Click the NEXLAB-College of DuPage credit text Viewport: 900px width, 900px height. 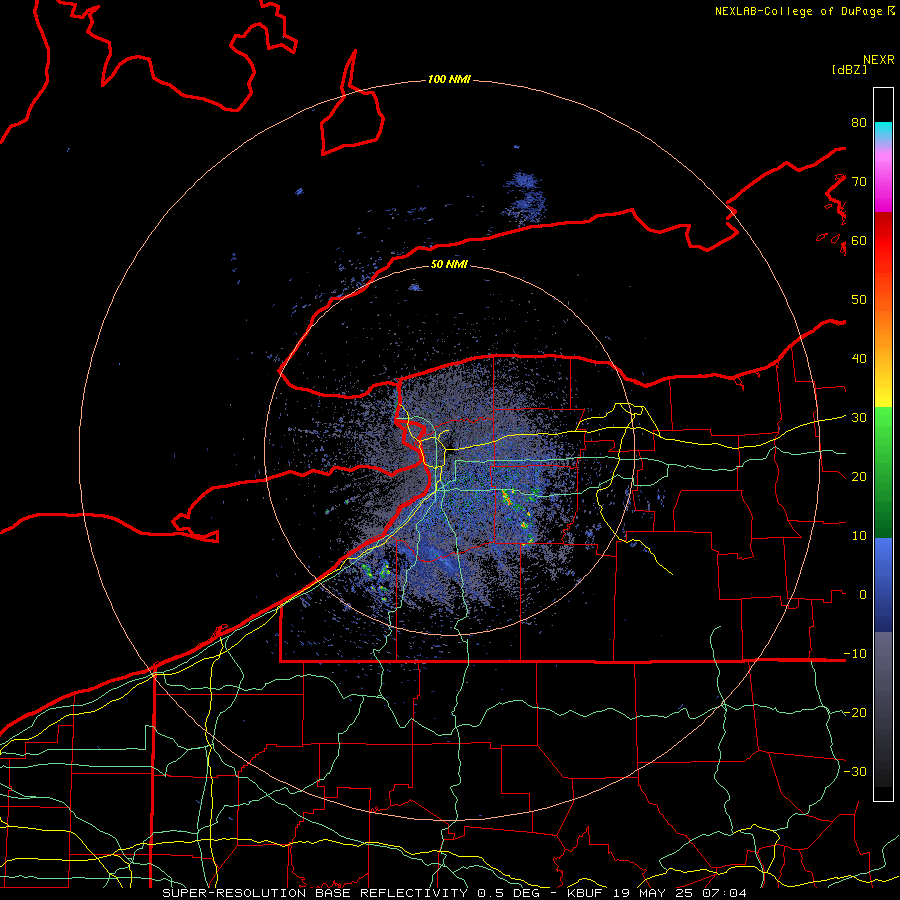(804, 11)
